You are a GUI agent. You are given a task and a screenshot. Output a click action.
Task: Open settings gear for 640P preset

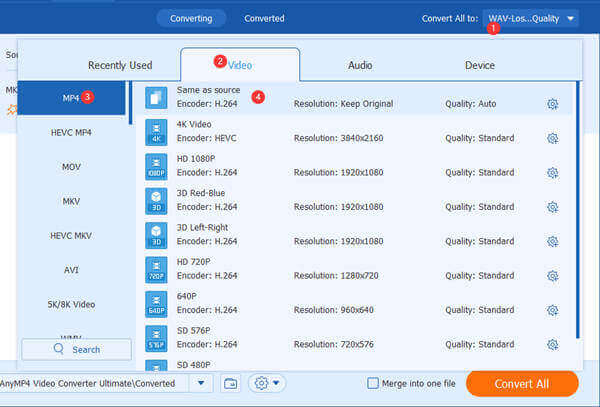pos(552,310)
